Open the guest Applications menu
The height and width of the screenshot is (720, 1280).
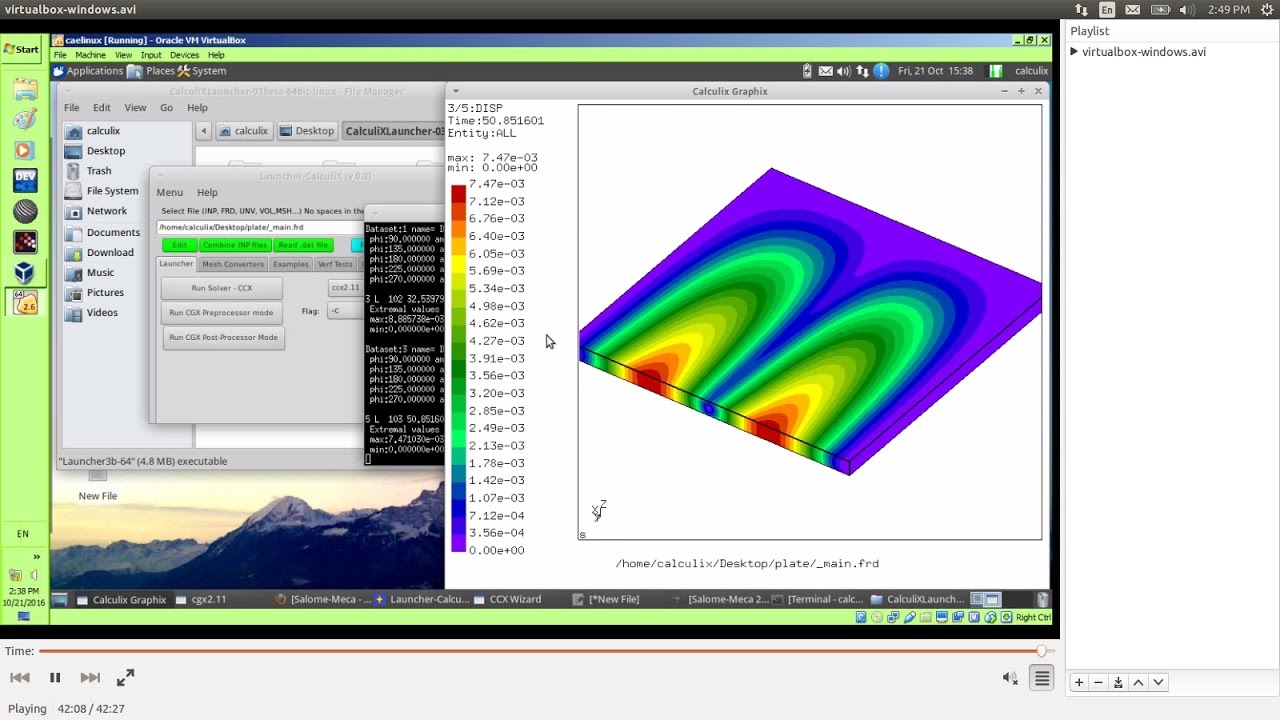coord(89,71)
